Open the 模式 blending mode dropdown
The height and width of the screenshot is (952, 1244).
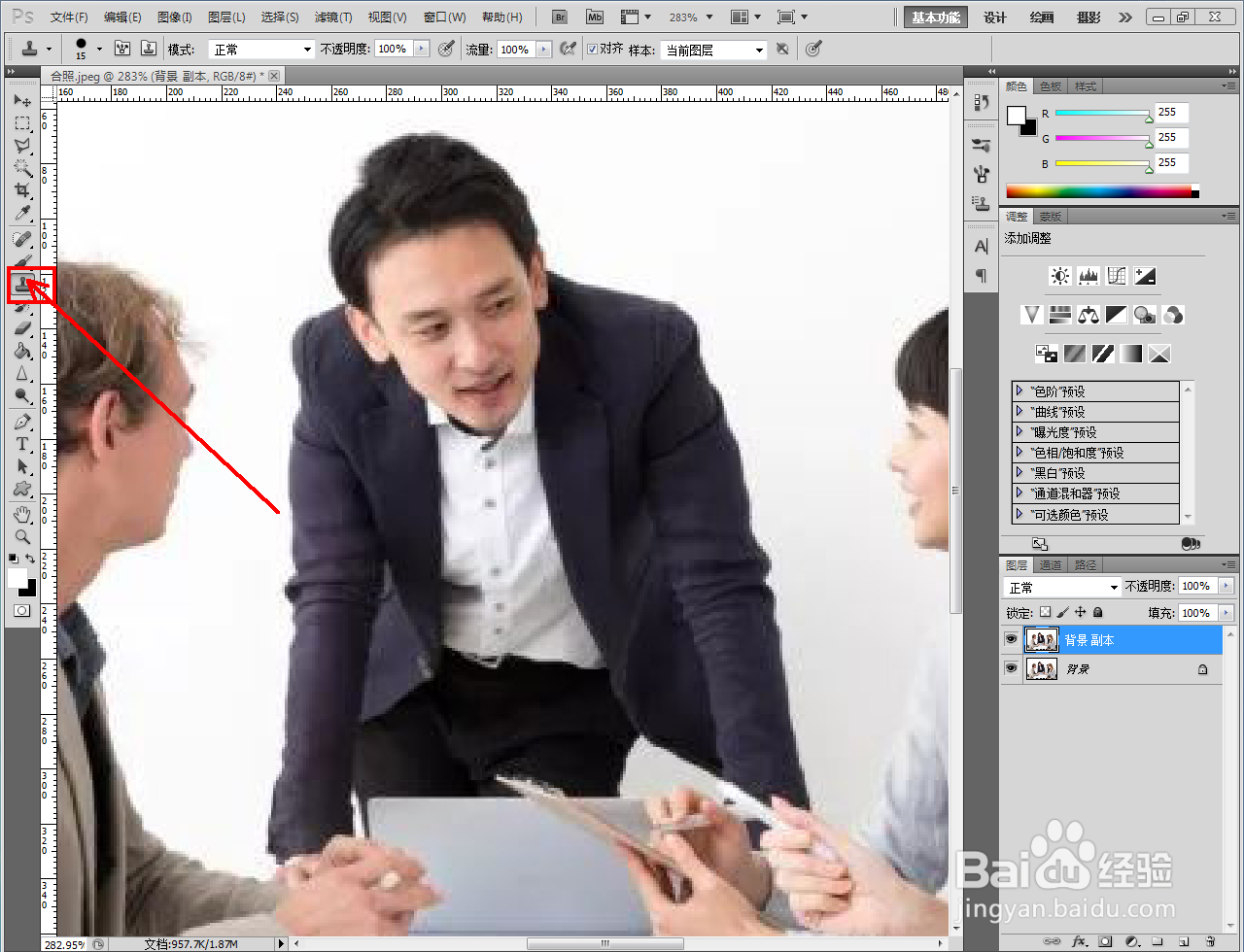pyautogui.click(x=261, y=49)
